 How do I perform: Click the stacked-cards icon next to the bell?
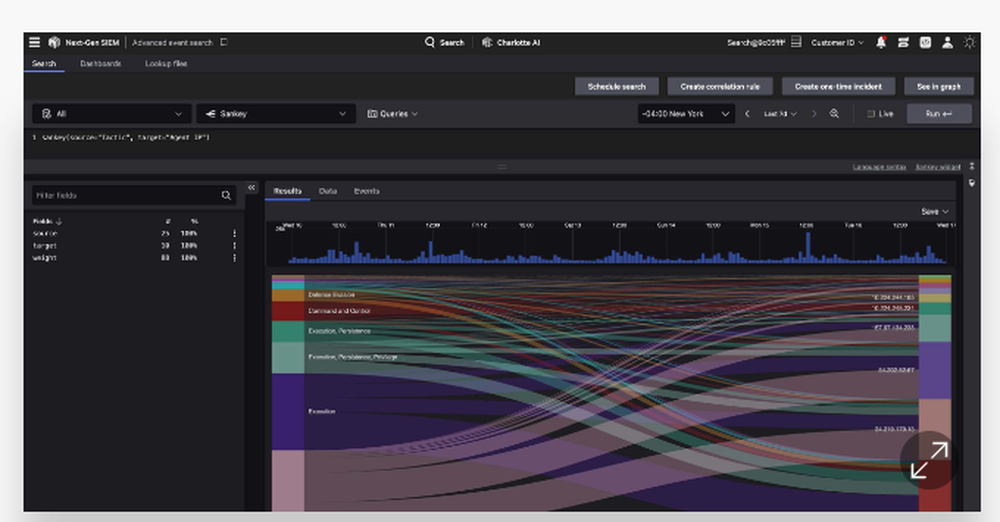pos(903,42)
